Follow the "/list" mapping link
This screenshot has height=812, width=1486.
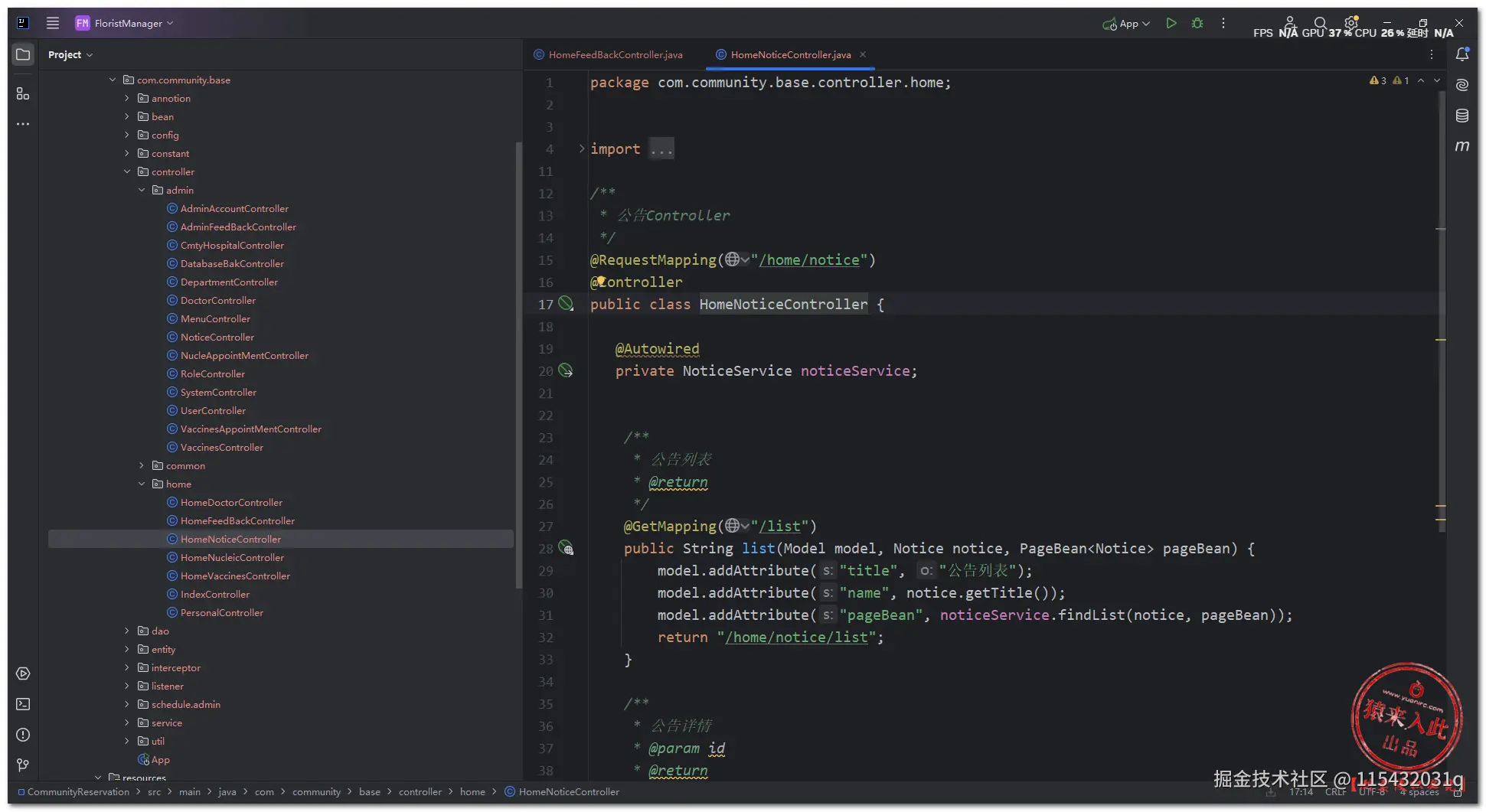click(779, 527)
